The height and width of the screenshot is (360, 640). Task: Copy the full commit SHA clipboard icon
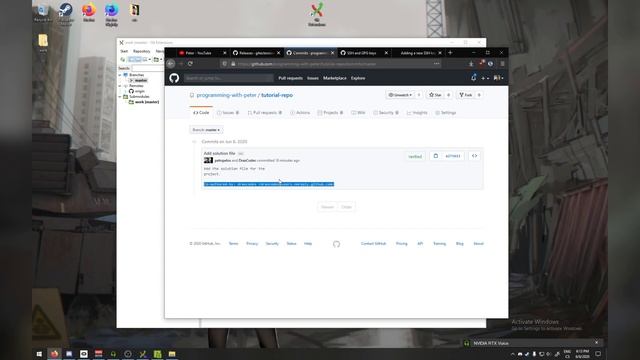tap(436, 156)
